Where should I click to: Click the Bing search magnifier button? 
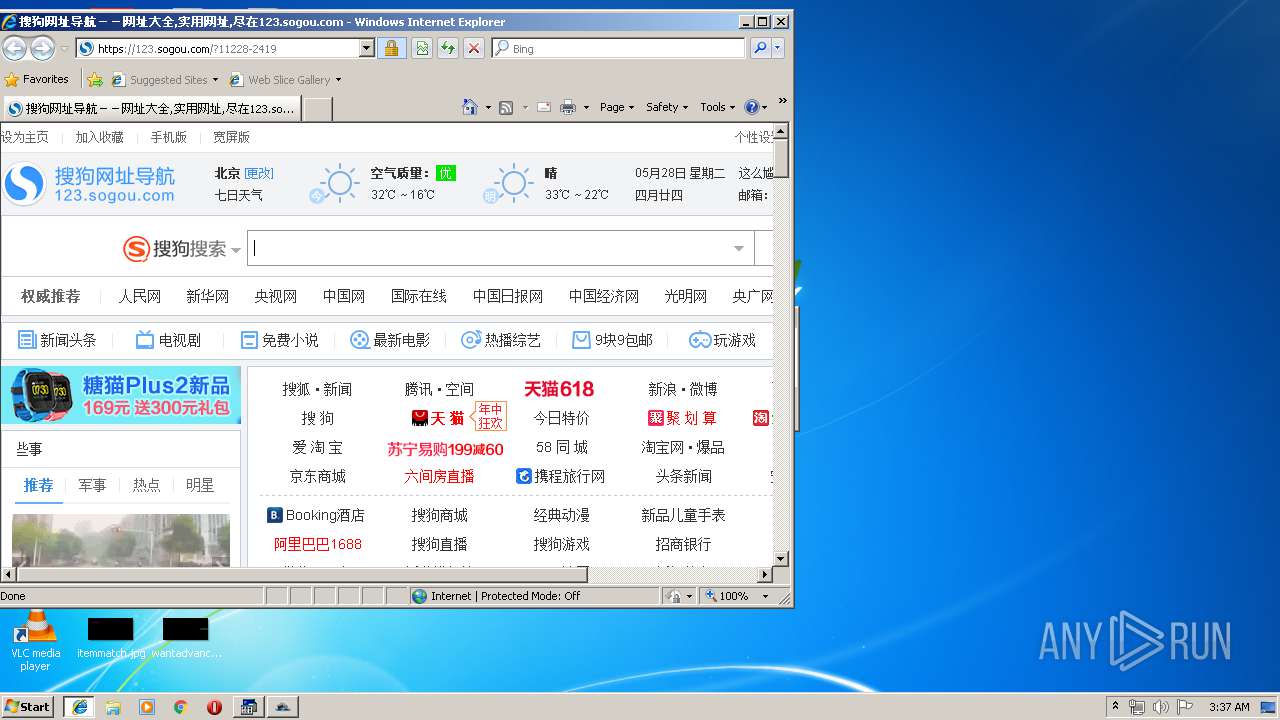(x=761, y=48)
